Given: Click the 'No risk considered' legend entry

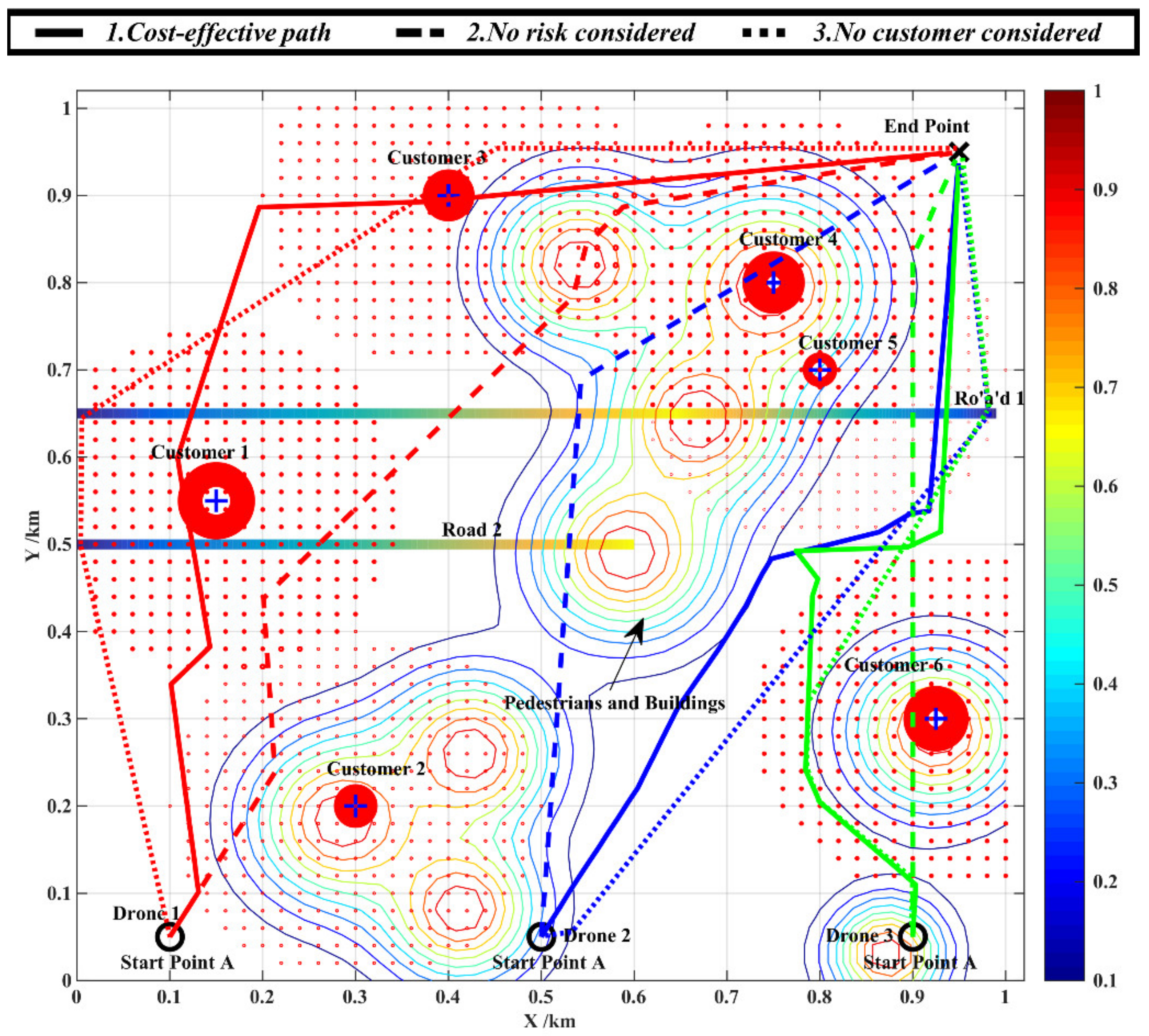Looking at the screenshot, I should 580,33.
